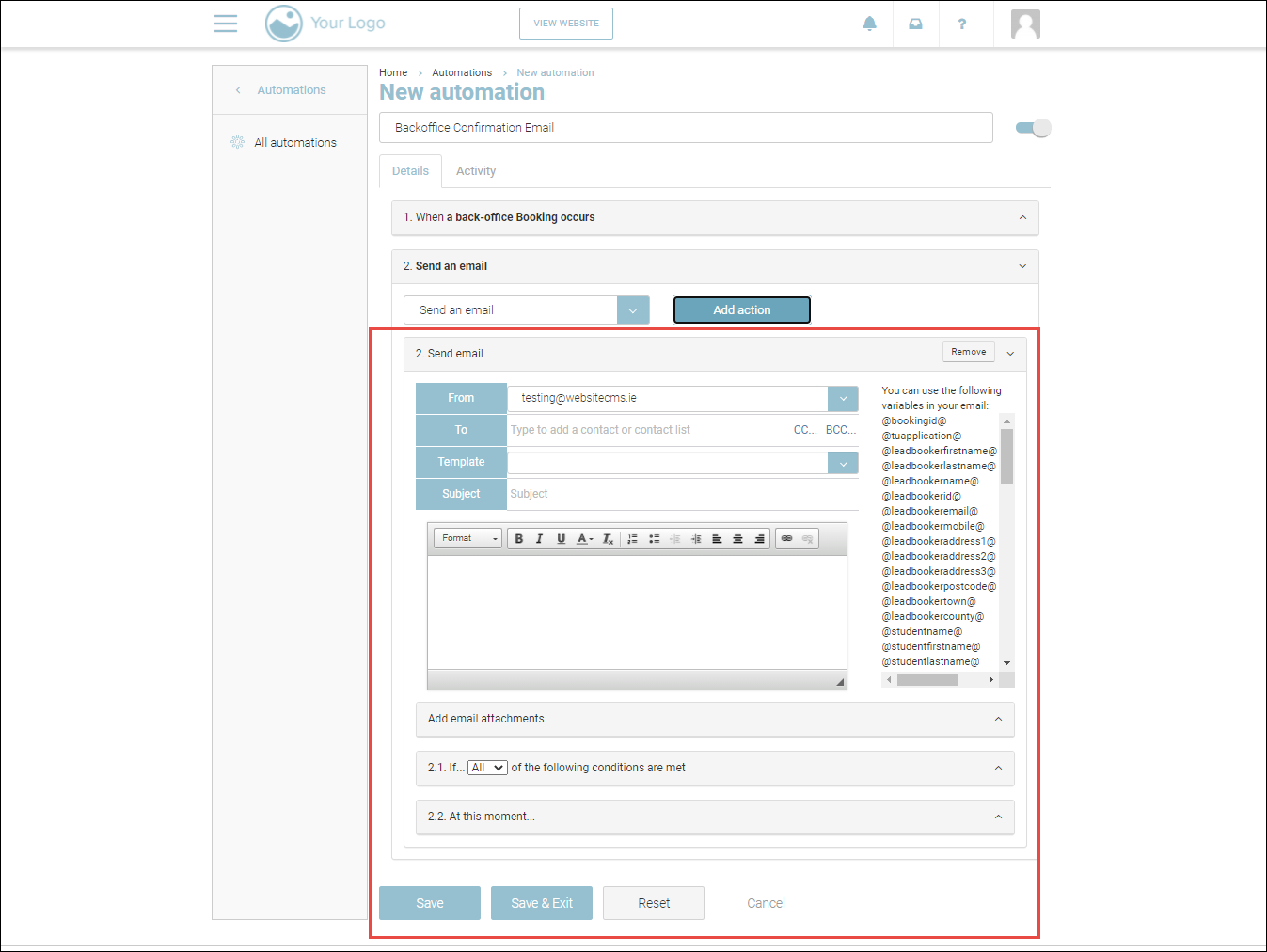Viewport: 1267px width, 952px height.
Task: Open the Template dropdown
Action: click(843, 463)
